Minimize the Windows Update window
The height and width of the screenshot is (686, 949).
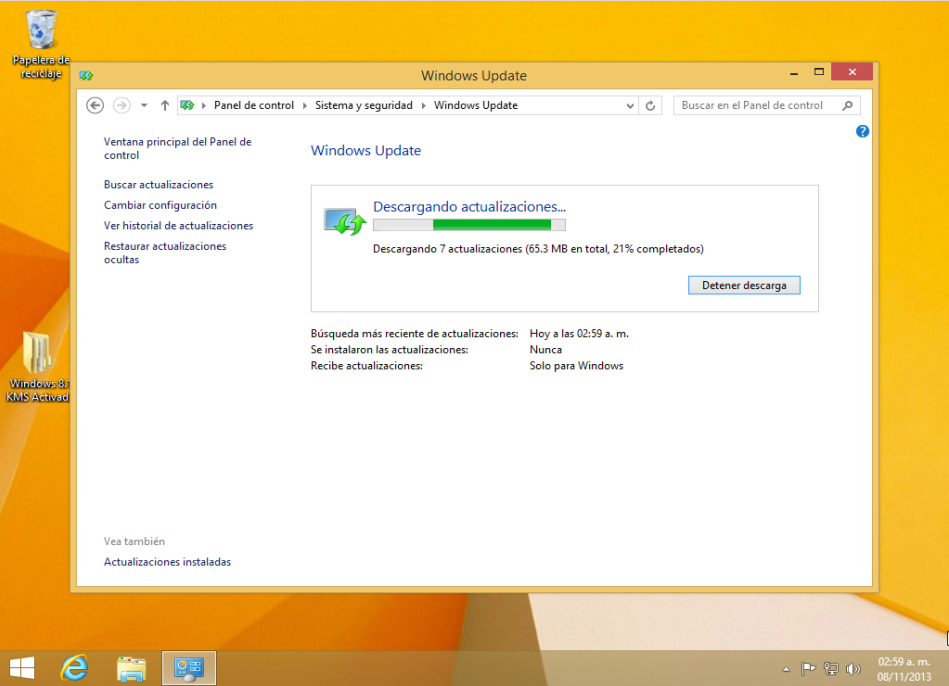794,73
